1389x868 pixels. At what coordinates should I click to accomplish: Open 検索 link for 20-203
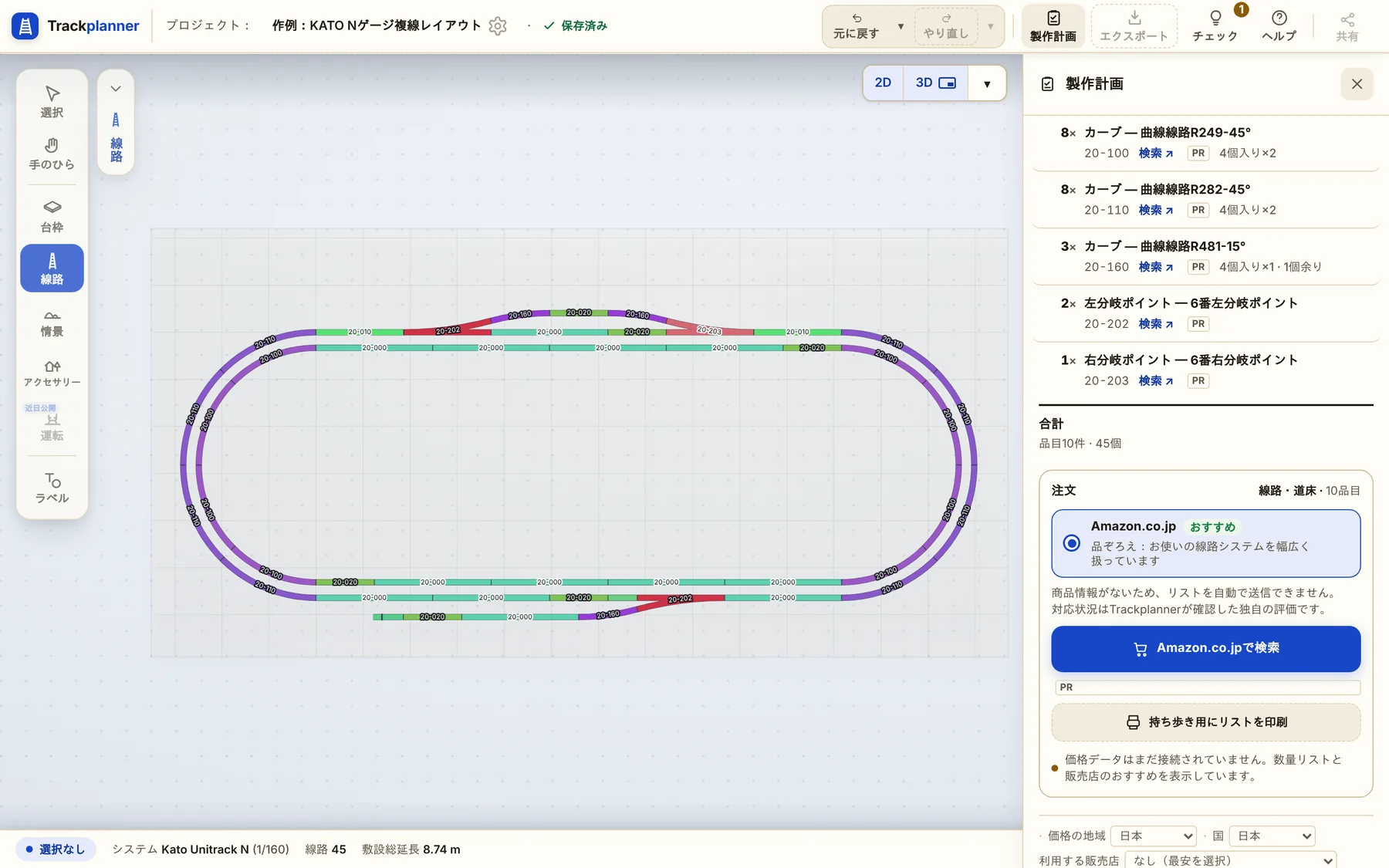(1155, 381)
